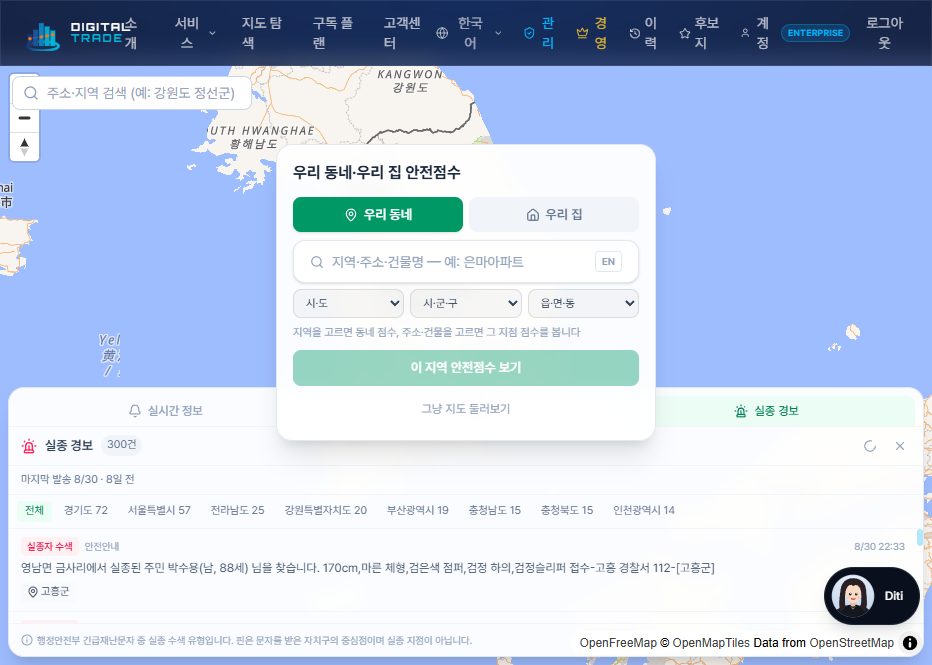This screenshot has width=932, height=665.
Task: Zoom out the map with minus button
Action: [24, 118]
